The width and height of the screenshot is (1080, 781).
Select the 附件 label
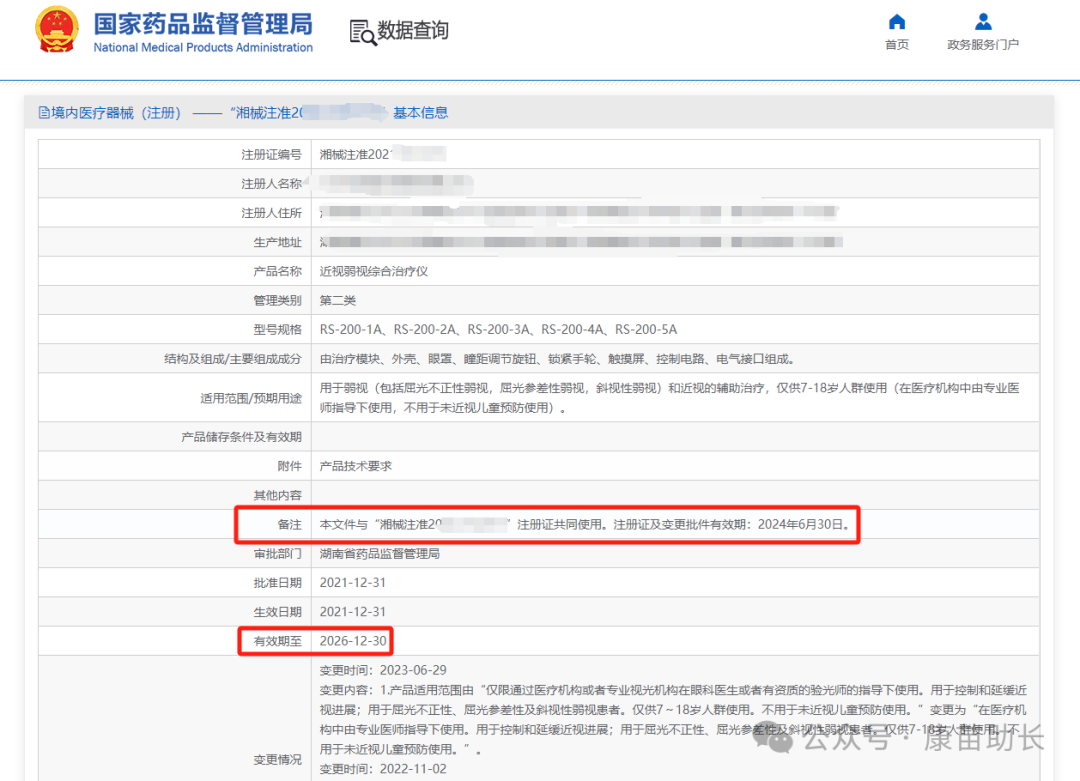(x=289, y=466)
